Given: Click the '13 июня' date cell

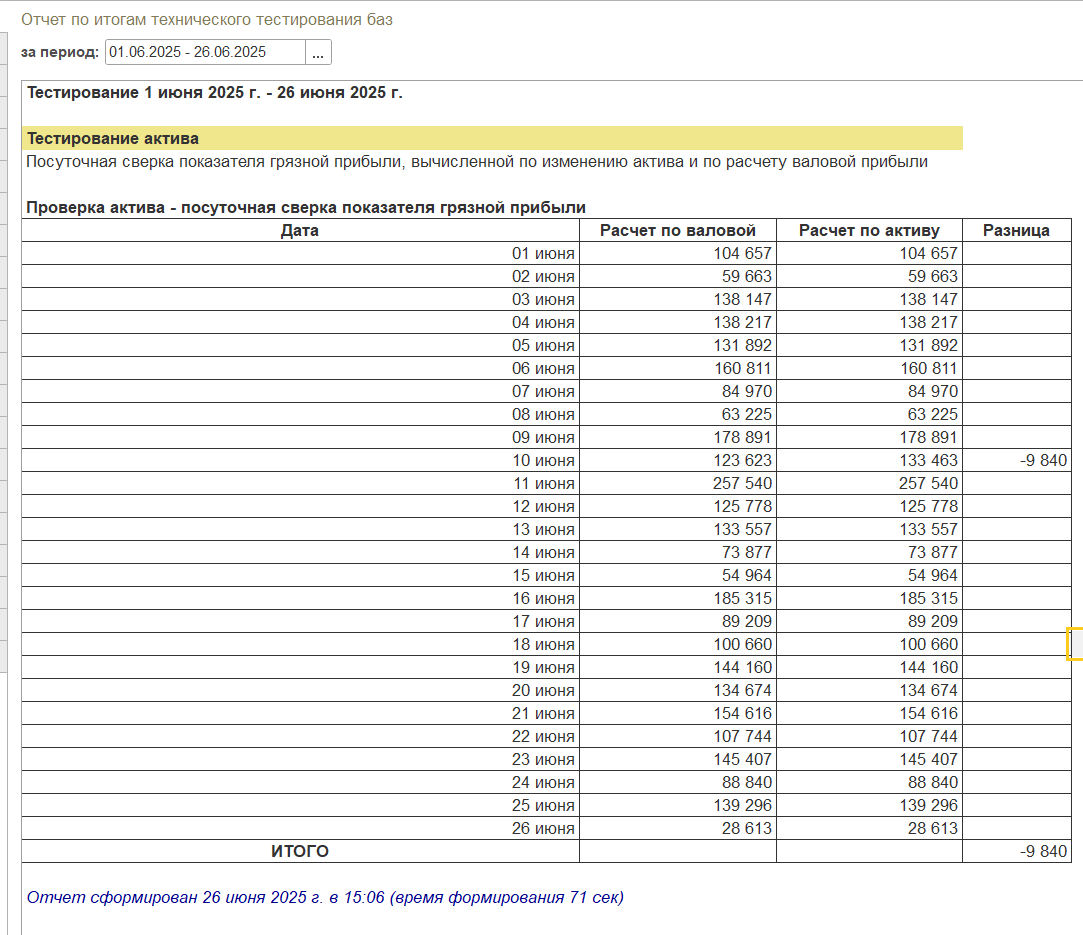Looking at the screenshot, I should [x=300, y=530].
